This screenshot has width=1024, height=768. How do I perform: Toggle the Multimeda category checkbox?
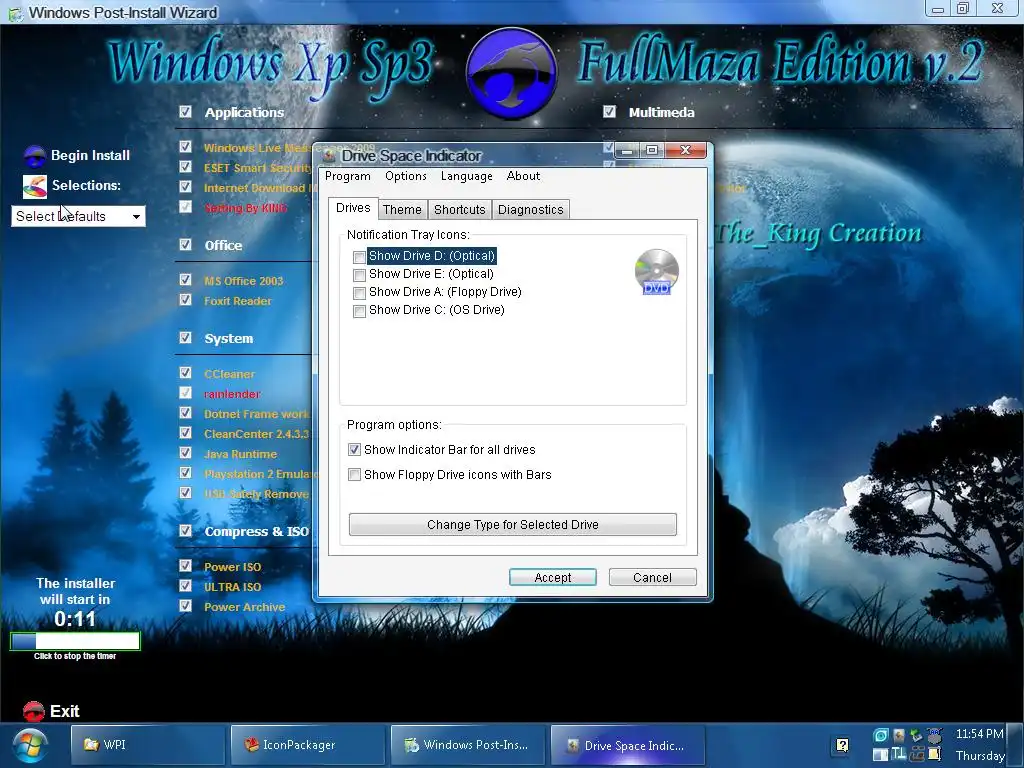609,111
